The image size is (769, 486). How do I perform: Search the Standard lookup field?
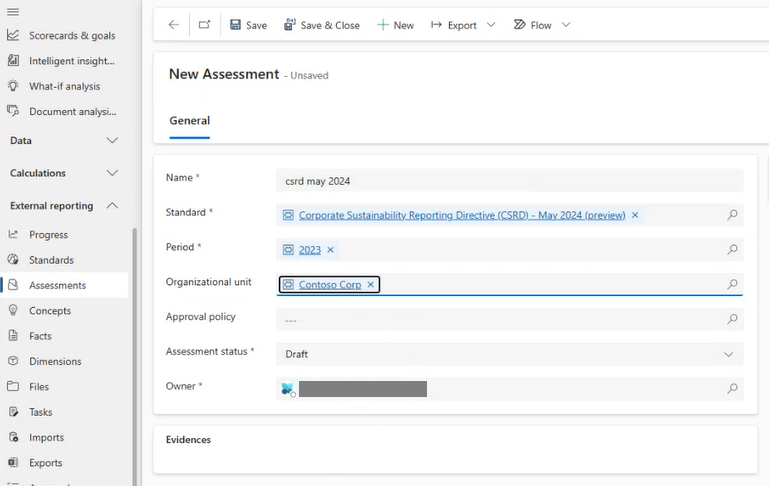click(732, 215)
